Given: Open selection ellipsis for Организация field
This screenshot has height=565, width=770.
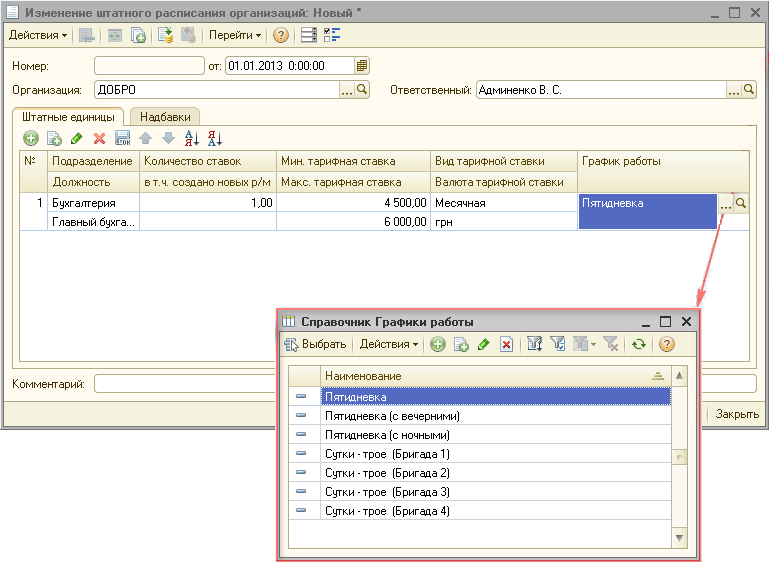Looking at the screenshot, I should pos(347,90).
